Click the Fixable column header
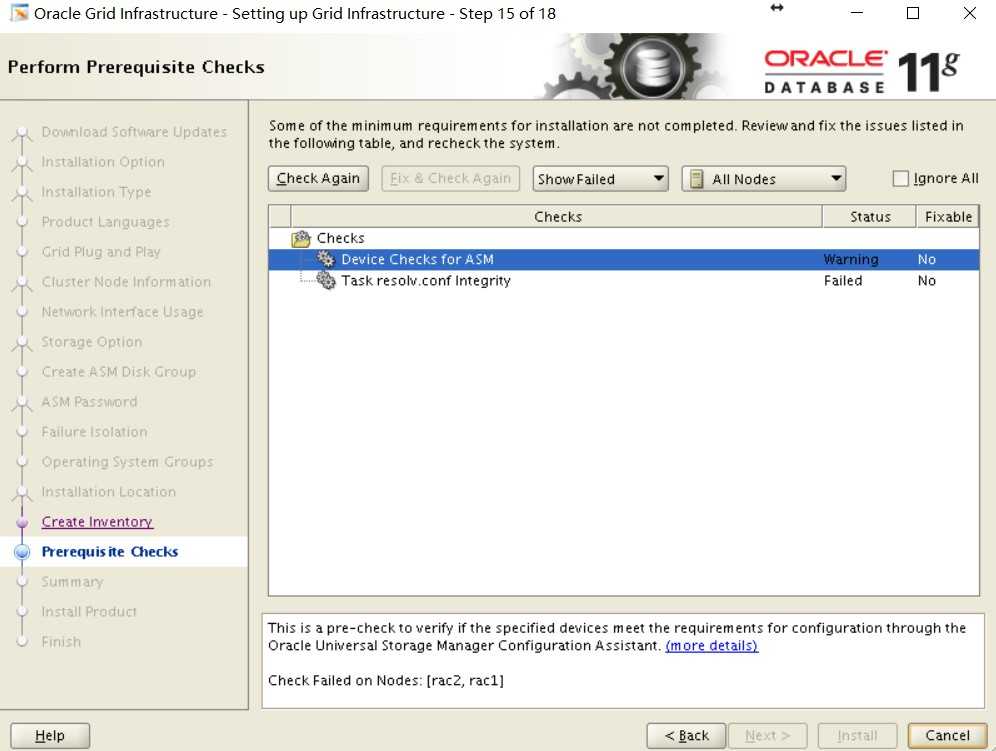Screen dimensions: 996x751 948,217
